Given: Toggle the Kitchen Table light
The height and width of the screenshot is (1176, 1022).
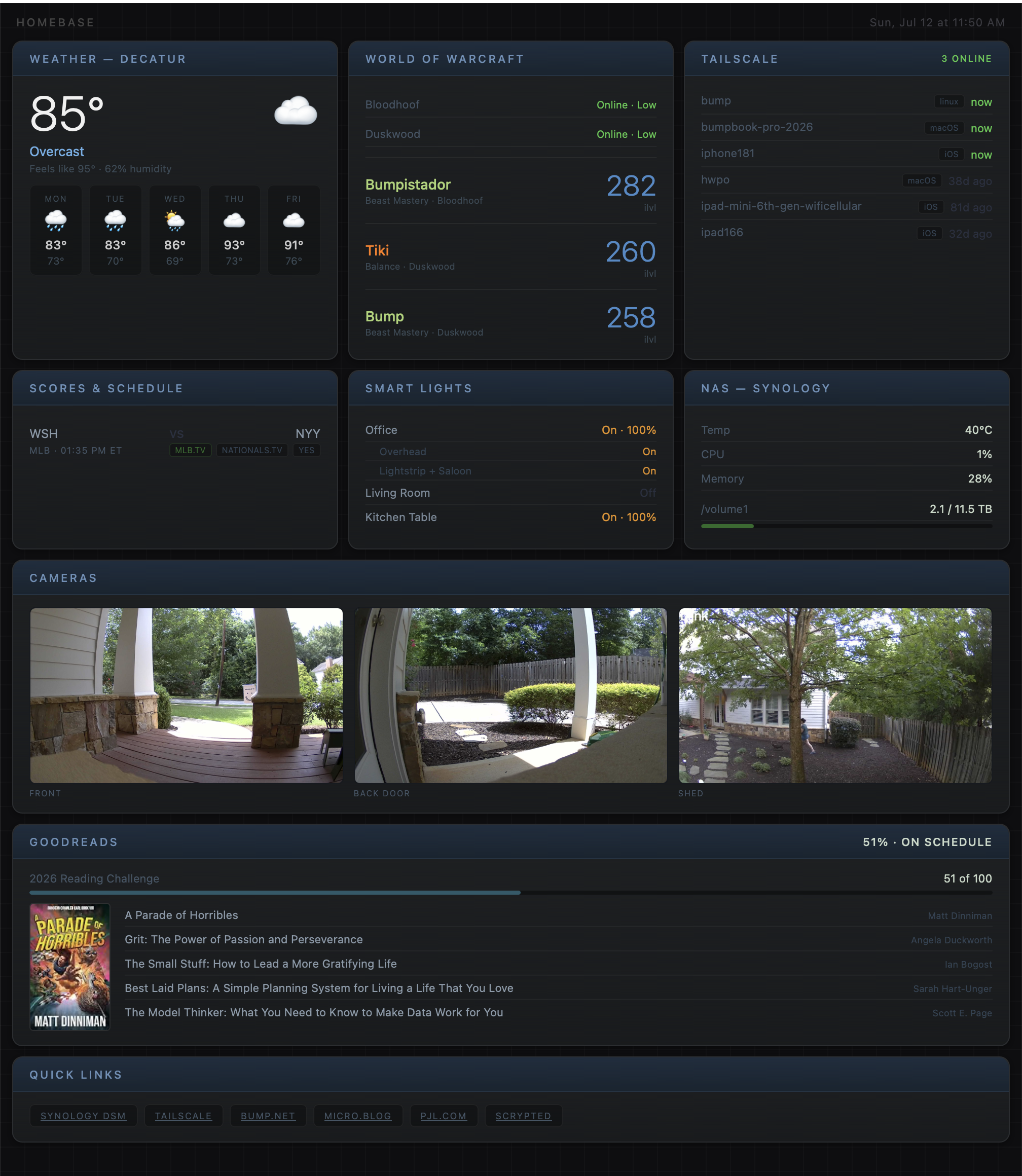Looking at the screenshot, I should click(x=510, y=517).
